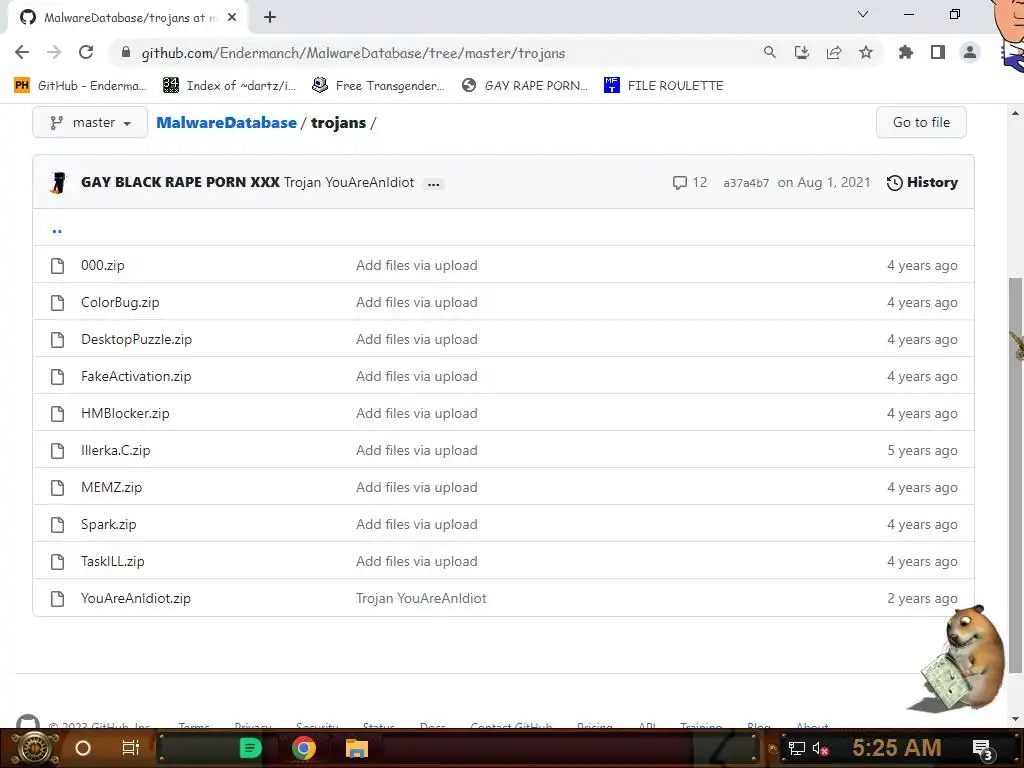Image resolution: width=1024 pixels, height=768 pixels.
Task: Click the file icon next to YouAreAnIdiot.zip
Action: click(x=57, y=599)
